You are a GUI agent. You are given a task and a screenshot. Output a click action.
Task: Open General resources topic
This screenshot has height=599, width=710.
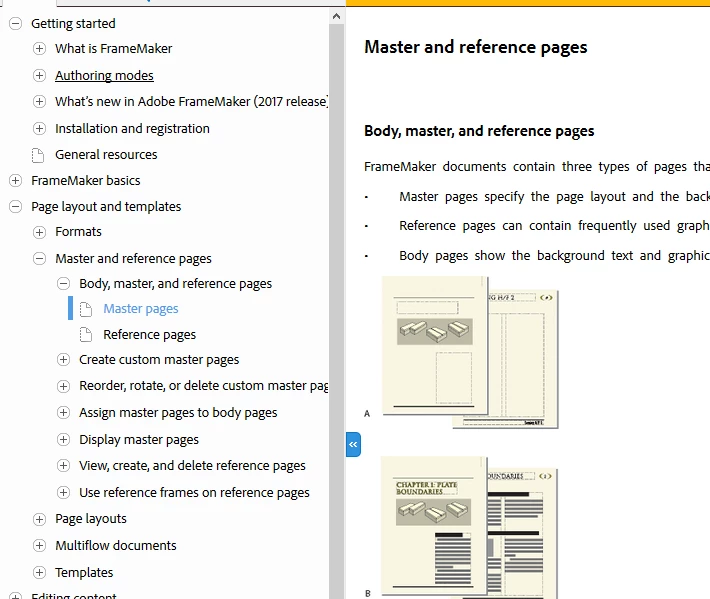pos(106,155)
